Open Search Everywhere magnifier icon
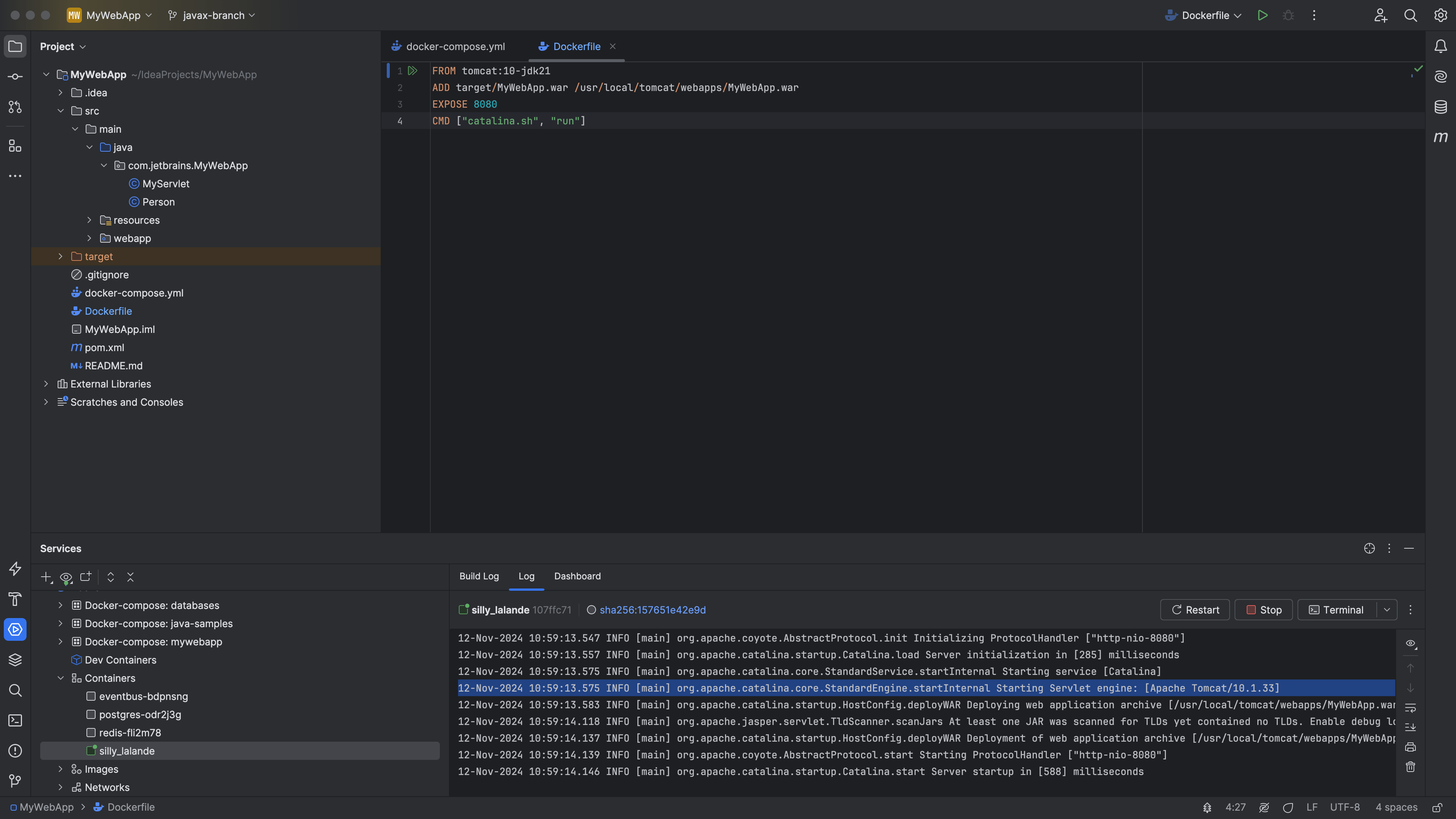Image resolution: width=1456 pixels, height=819 pixels. [1411, 15]
